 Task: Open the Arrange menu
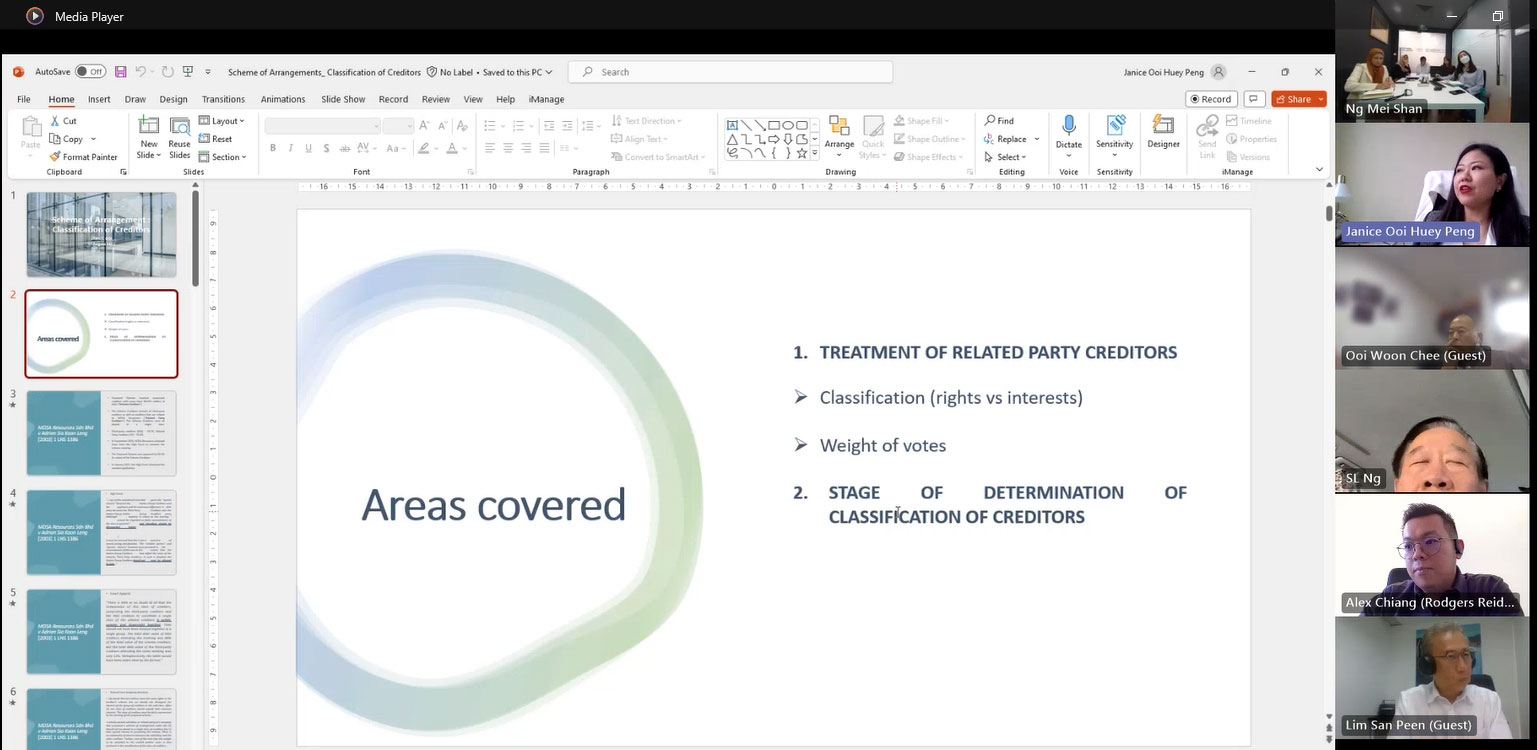coord(839,137)
